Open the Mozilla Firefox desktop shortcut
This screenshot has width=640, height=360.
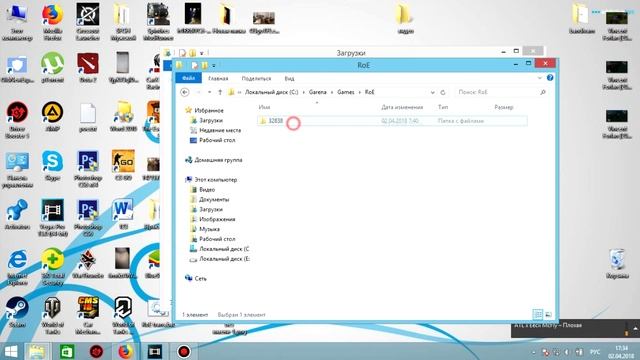pyautogui.click(x=52, y=21)
